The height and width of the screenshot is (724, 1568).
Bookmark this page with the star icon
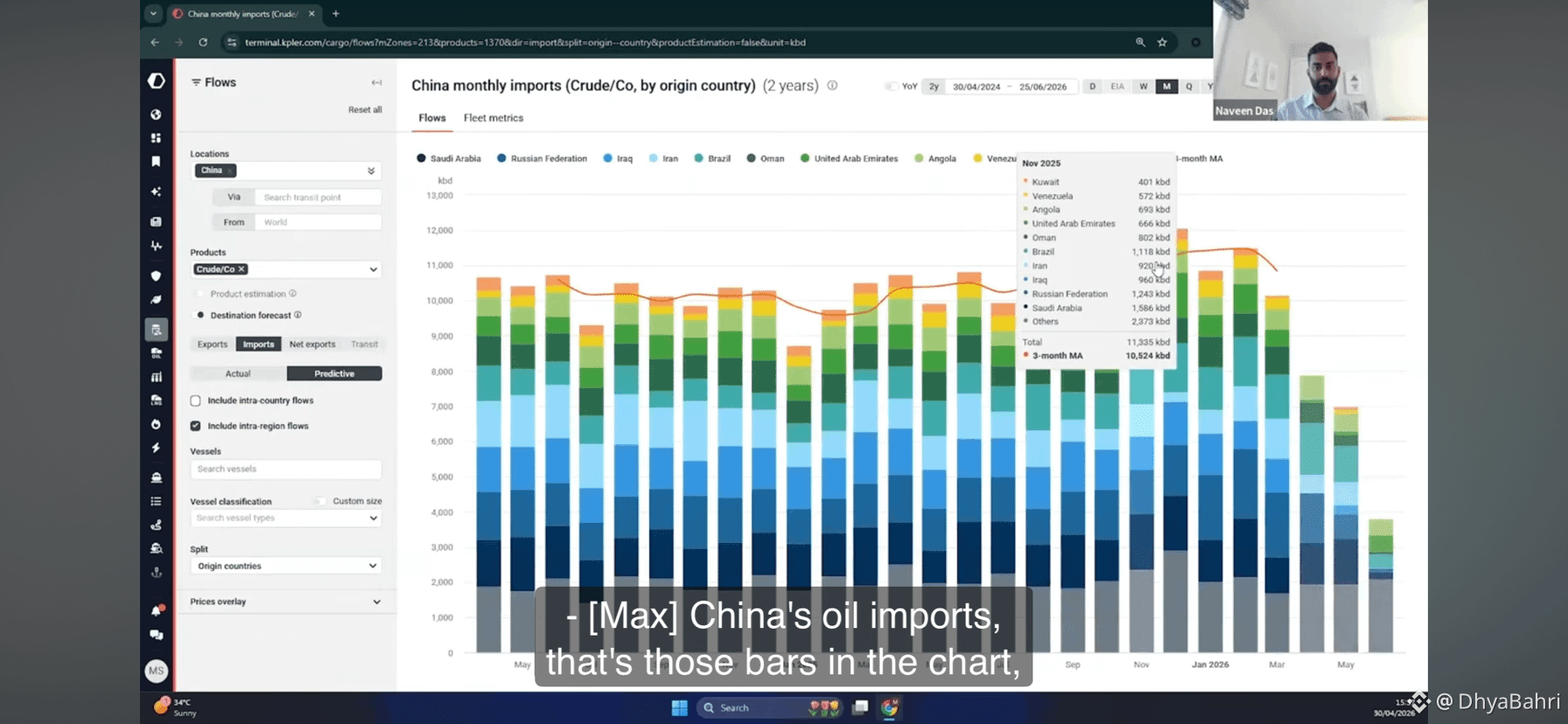(1162, 42)
